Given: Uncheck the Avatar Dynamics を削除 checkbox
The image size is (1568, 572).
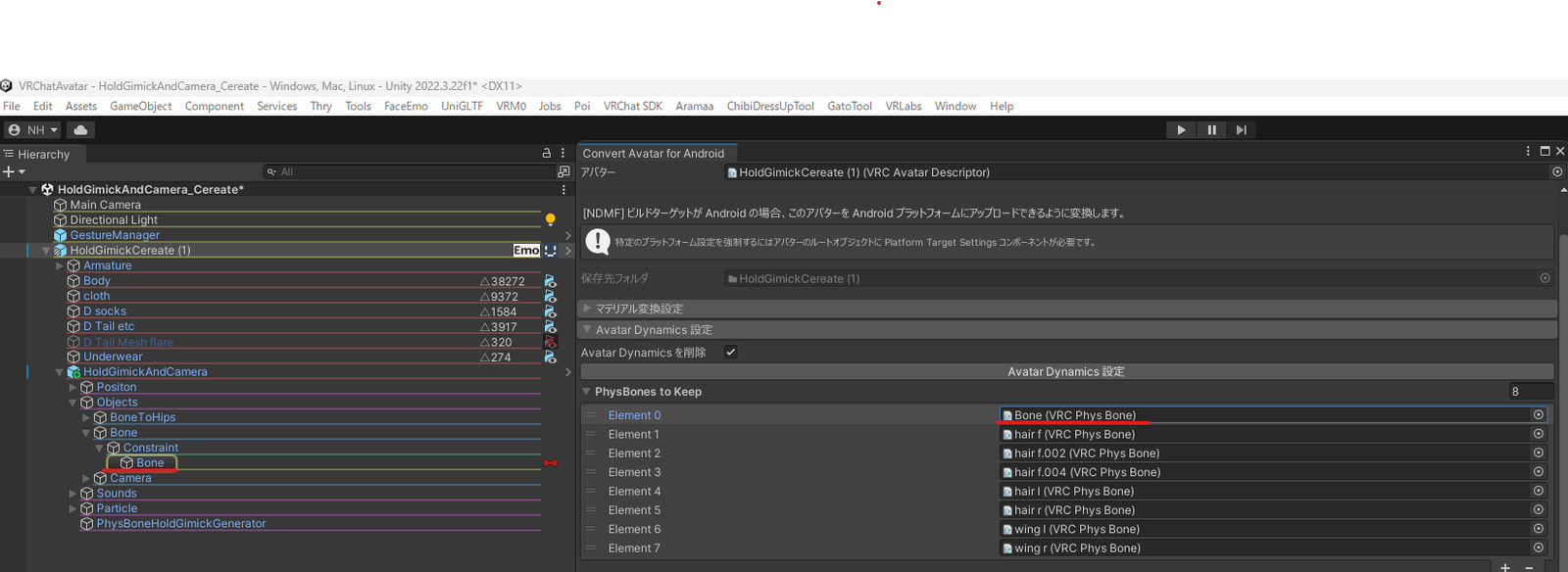Looking at the screenshot, I should 730,353.
